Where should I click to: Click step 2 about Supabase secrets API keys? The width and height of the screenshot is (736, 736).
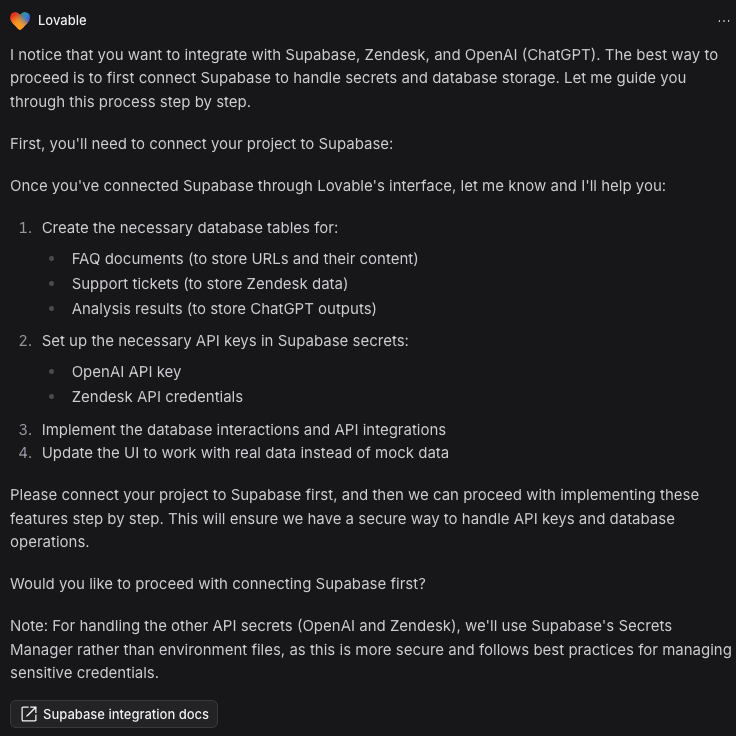pos(225,341)
